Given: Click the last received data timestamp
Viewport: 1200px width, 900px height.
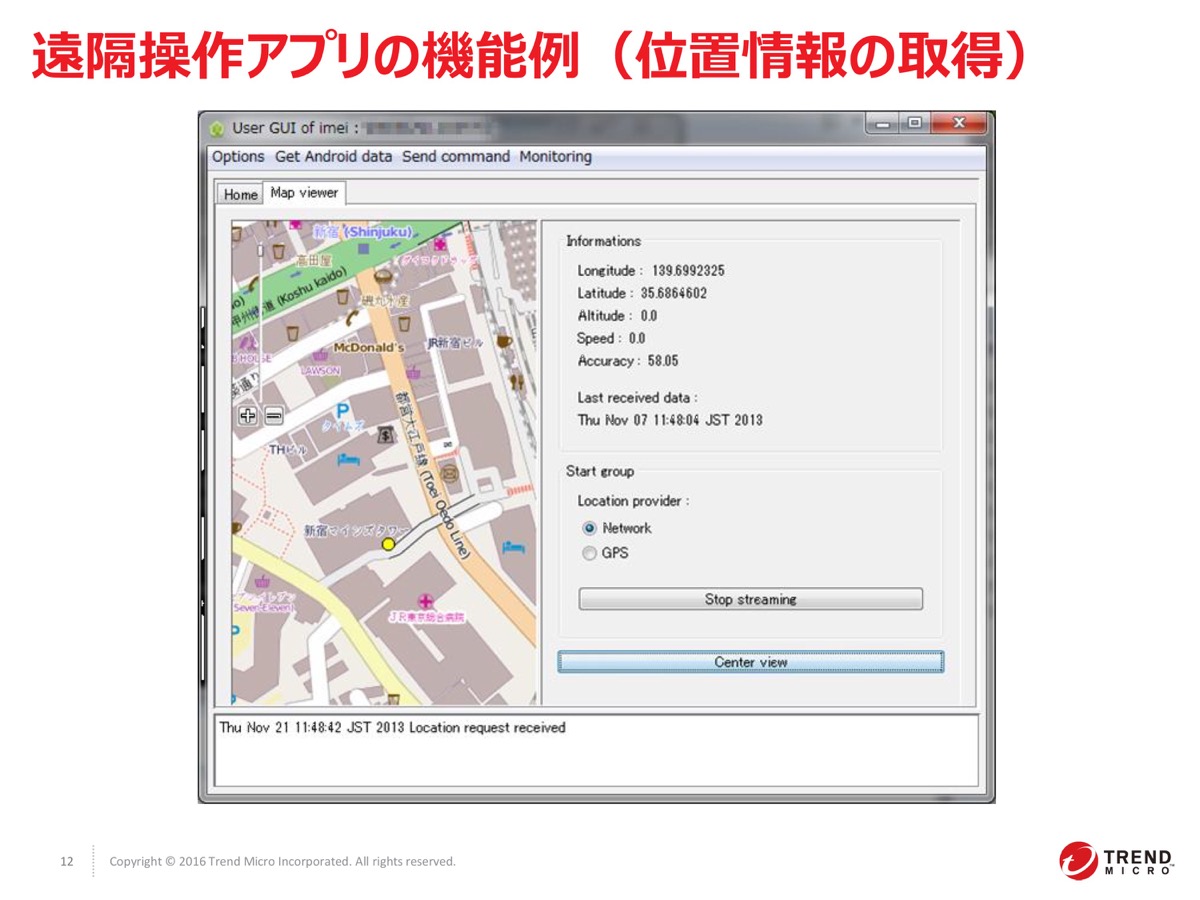Looking at the screenshot, I should (670, 420).
